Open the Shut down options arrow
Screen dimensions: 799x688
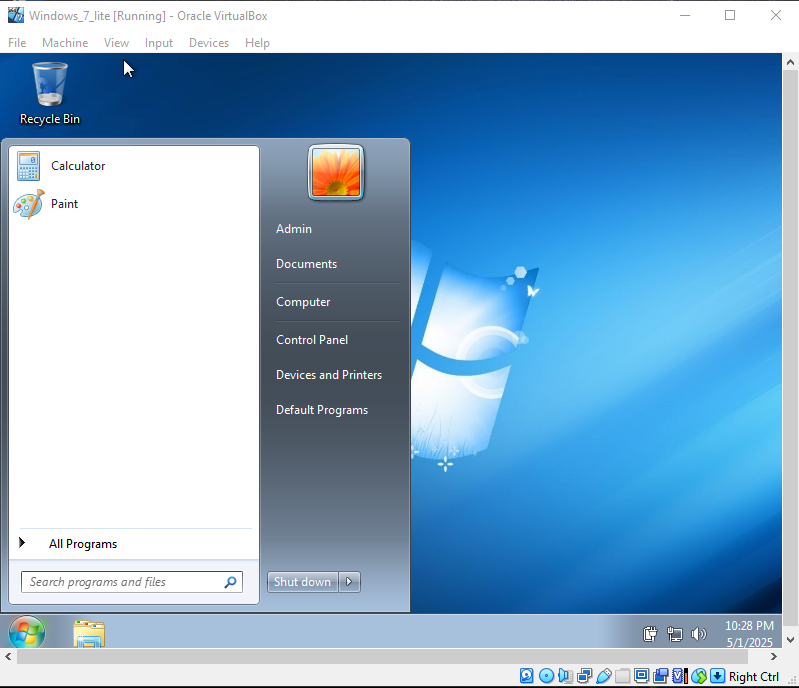pyautogui.click(x=349, y=582)
